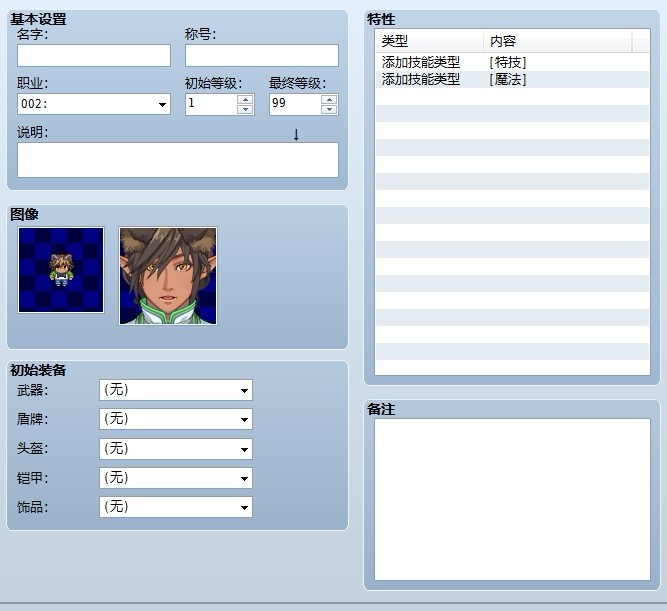Open the 职业 class dropdown showing 002:
This screenshot has width=667, height=611.
94,104
